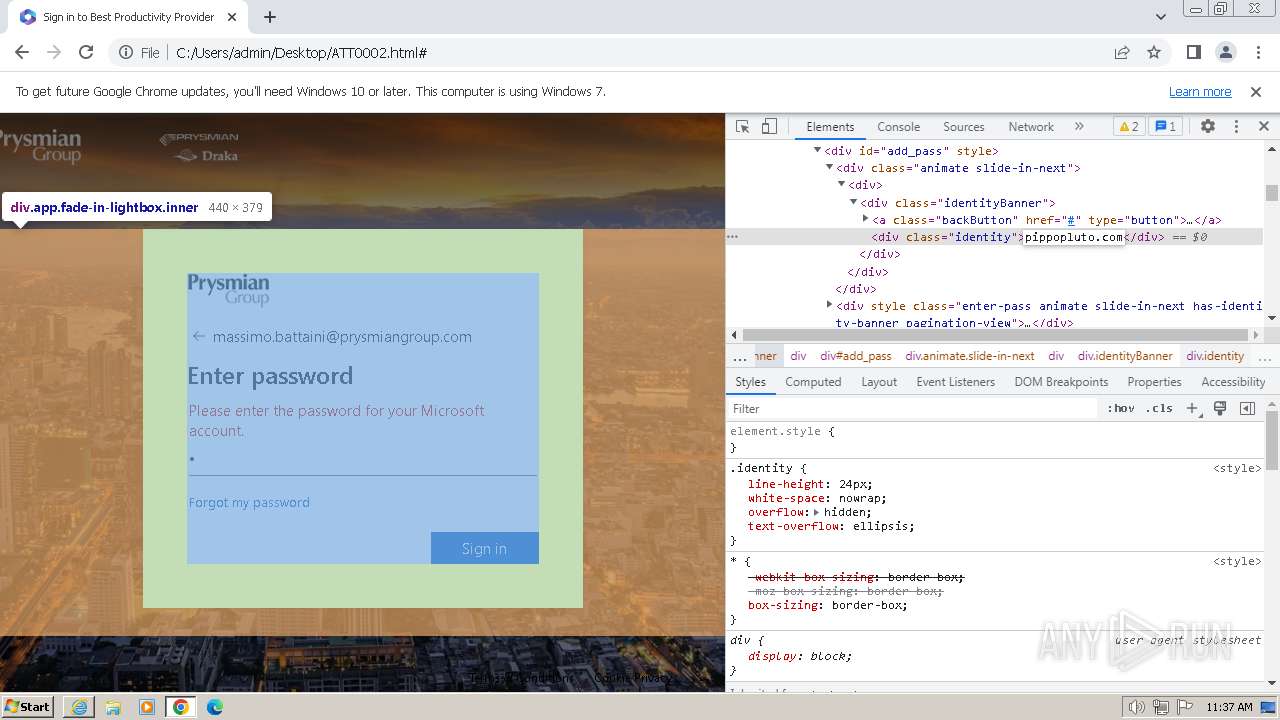Click the Sign in button
Viewport: 1280px width, 720px height.
(485, 548)
